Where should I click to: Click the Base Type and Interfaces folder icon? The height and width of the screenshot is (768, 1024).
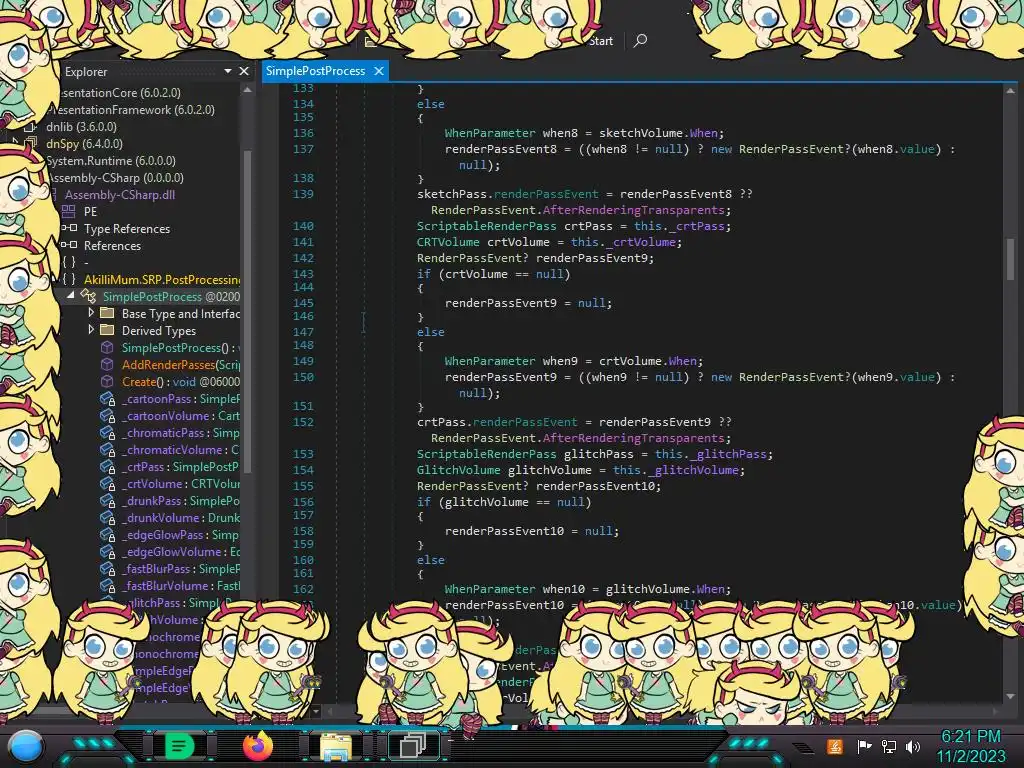107,313
